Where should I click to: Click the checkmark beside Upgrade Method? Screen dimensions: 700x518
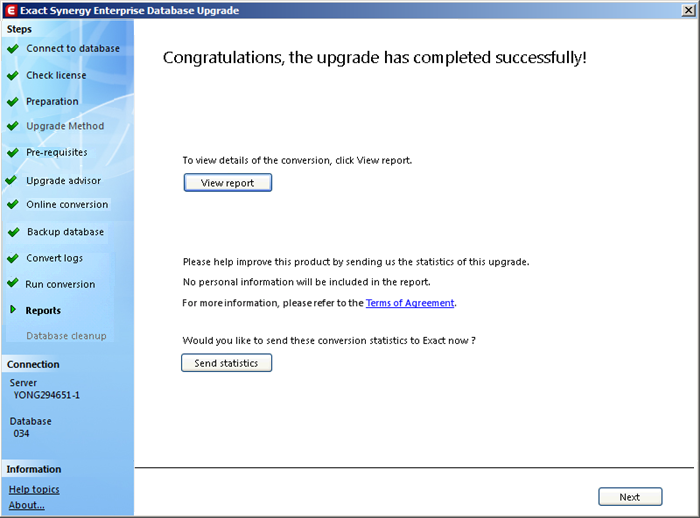pyautogui.click(x=13, y=126)
